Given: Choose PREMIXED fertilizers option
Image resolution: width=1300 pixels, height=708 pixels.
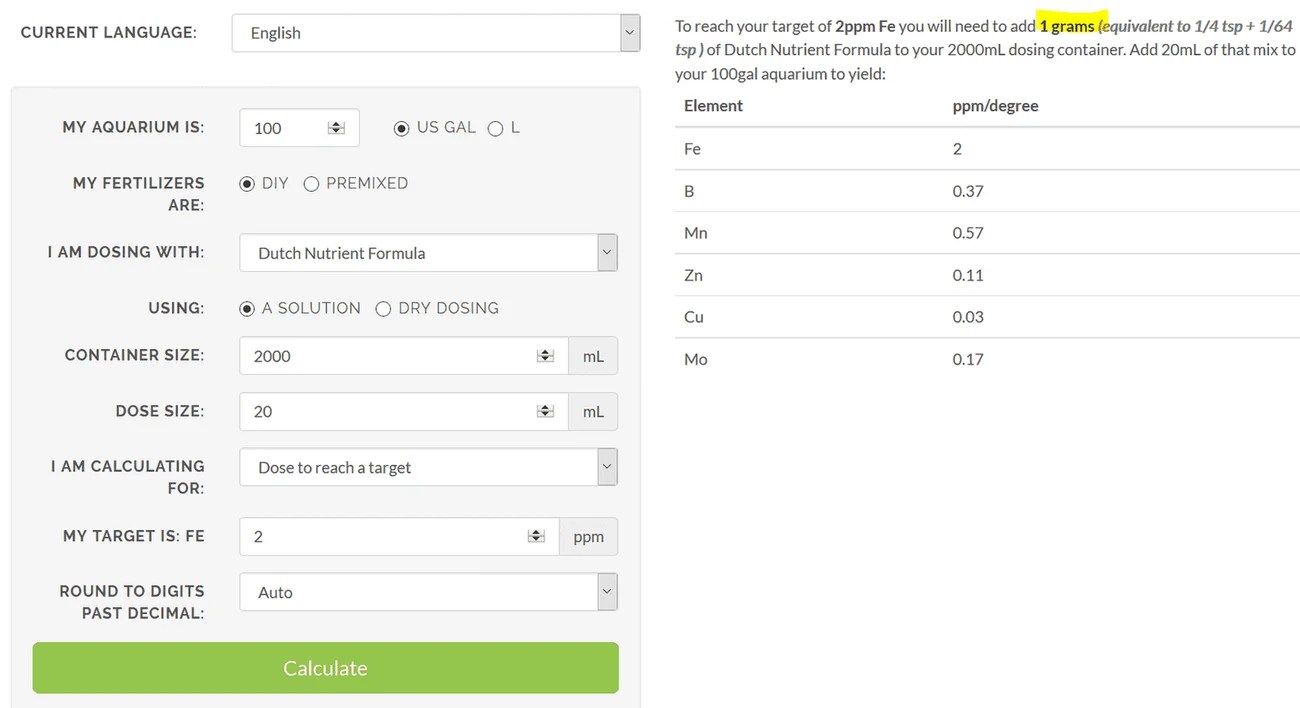Looking at the screenshot, I should (311, 184).
